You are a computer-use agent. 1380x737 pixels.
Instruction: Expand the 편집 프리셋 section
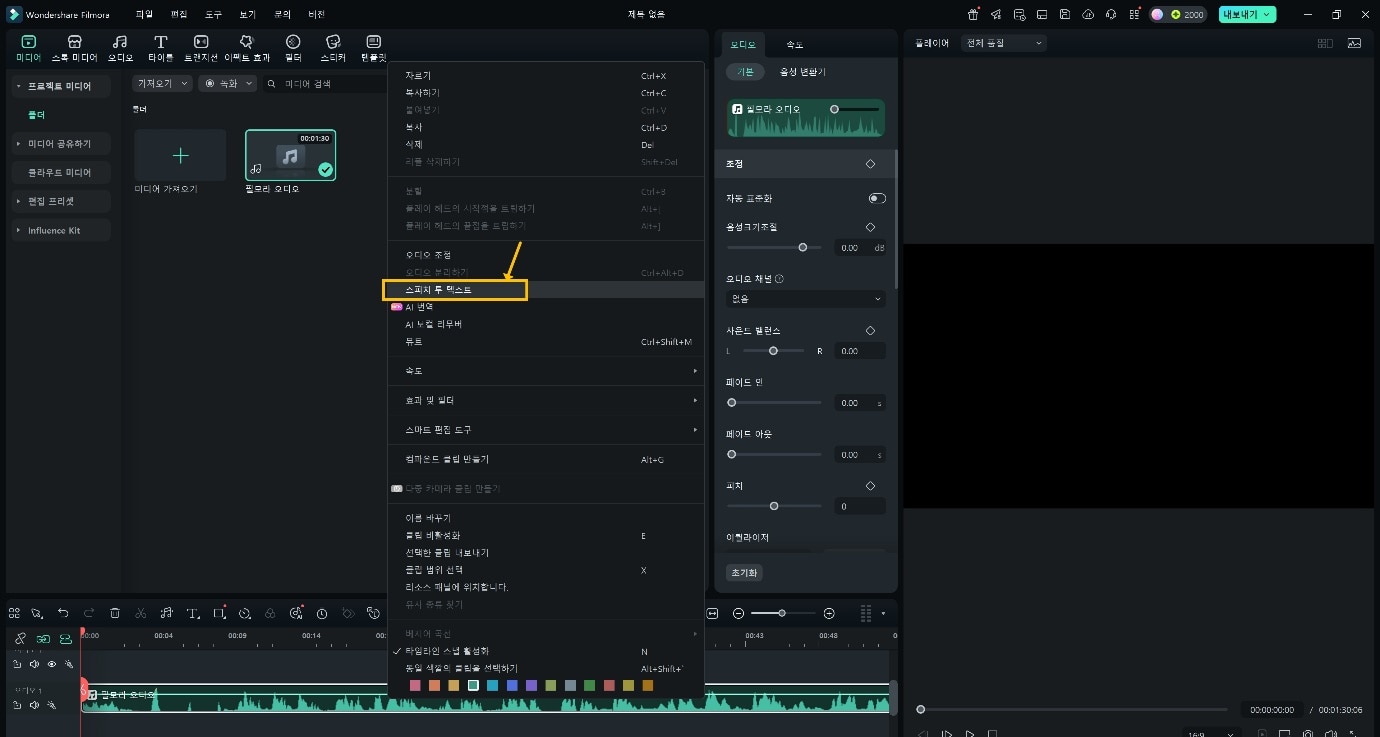(x=60, y=201)
